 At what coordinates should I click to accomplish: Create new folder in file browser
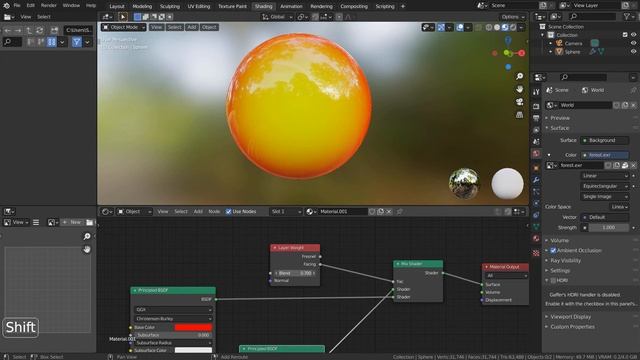point(54,31)
